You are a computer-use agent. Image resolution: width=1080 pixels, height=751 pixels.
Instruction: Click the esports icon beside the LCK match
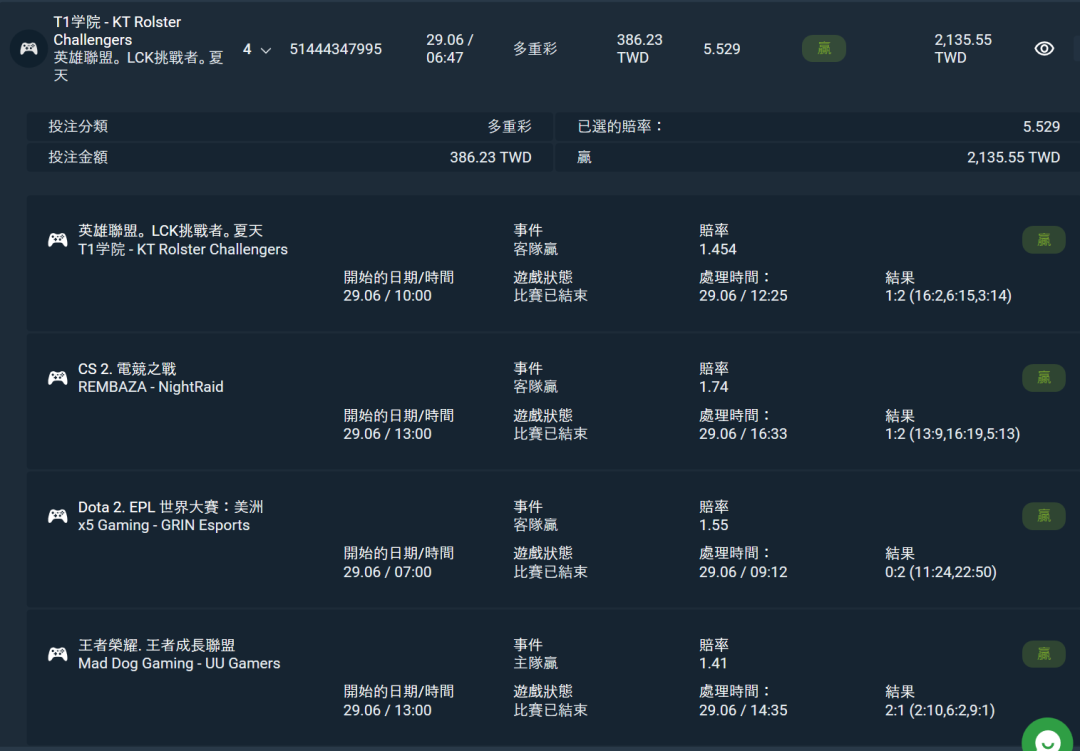coord(58,240)
